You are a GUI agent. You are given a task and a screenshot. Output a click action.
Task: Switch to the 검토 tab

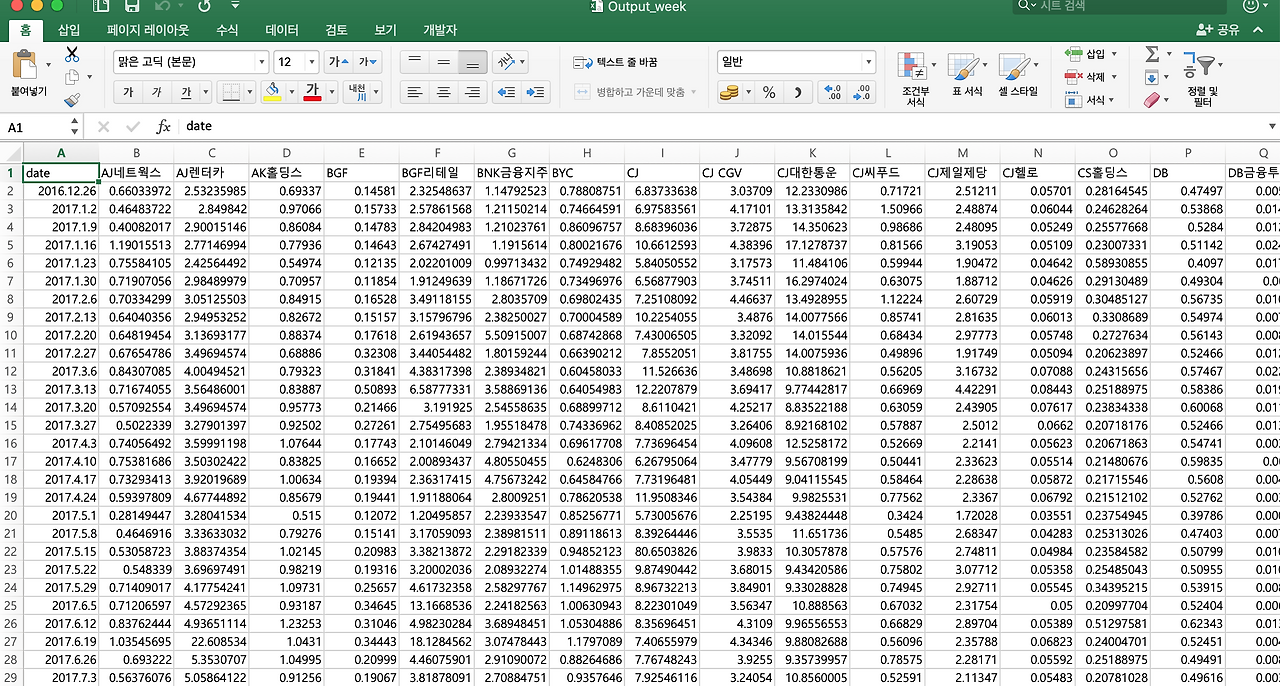tap(337, 31)
